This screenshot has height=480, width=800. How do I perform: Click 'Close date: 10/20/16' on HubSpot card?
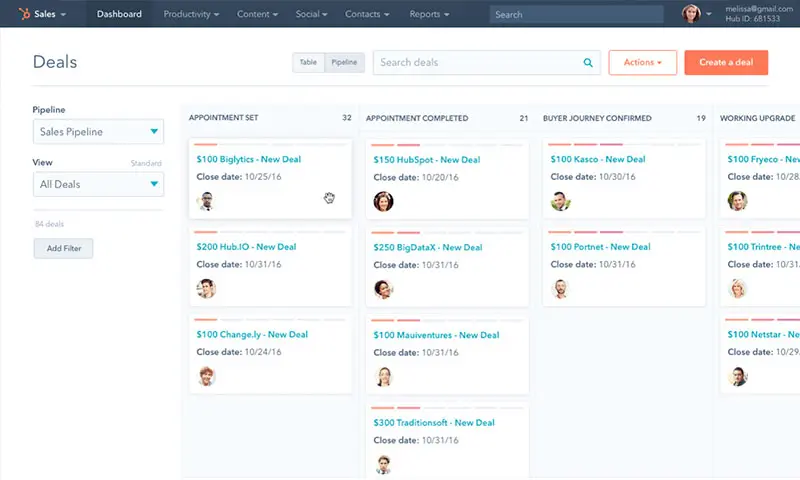(416, 177)
